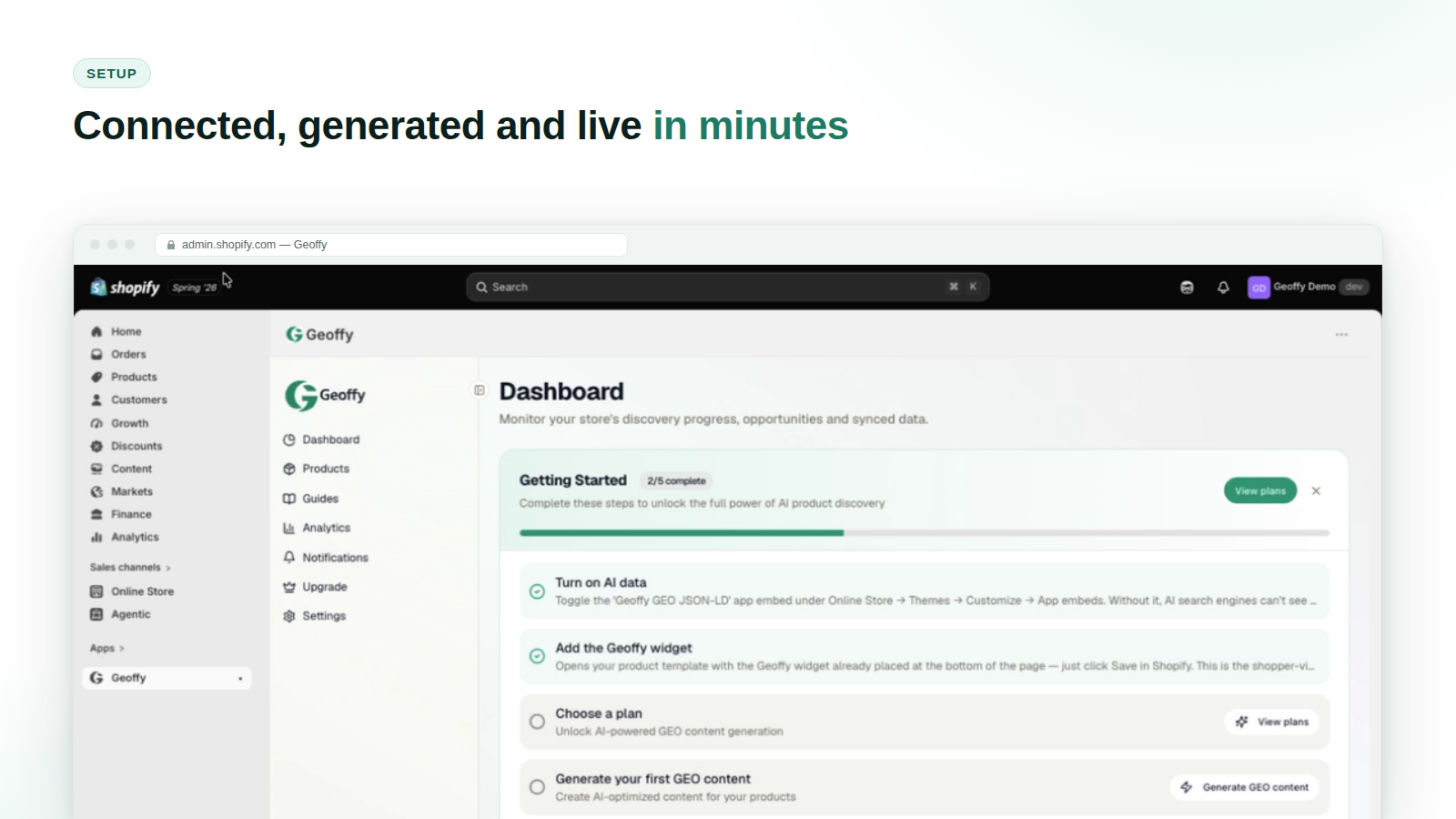This screenshot has height=819, width=1456.
Task: Click the Shopify search field
Action: 727,287
